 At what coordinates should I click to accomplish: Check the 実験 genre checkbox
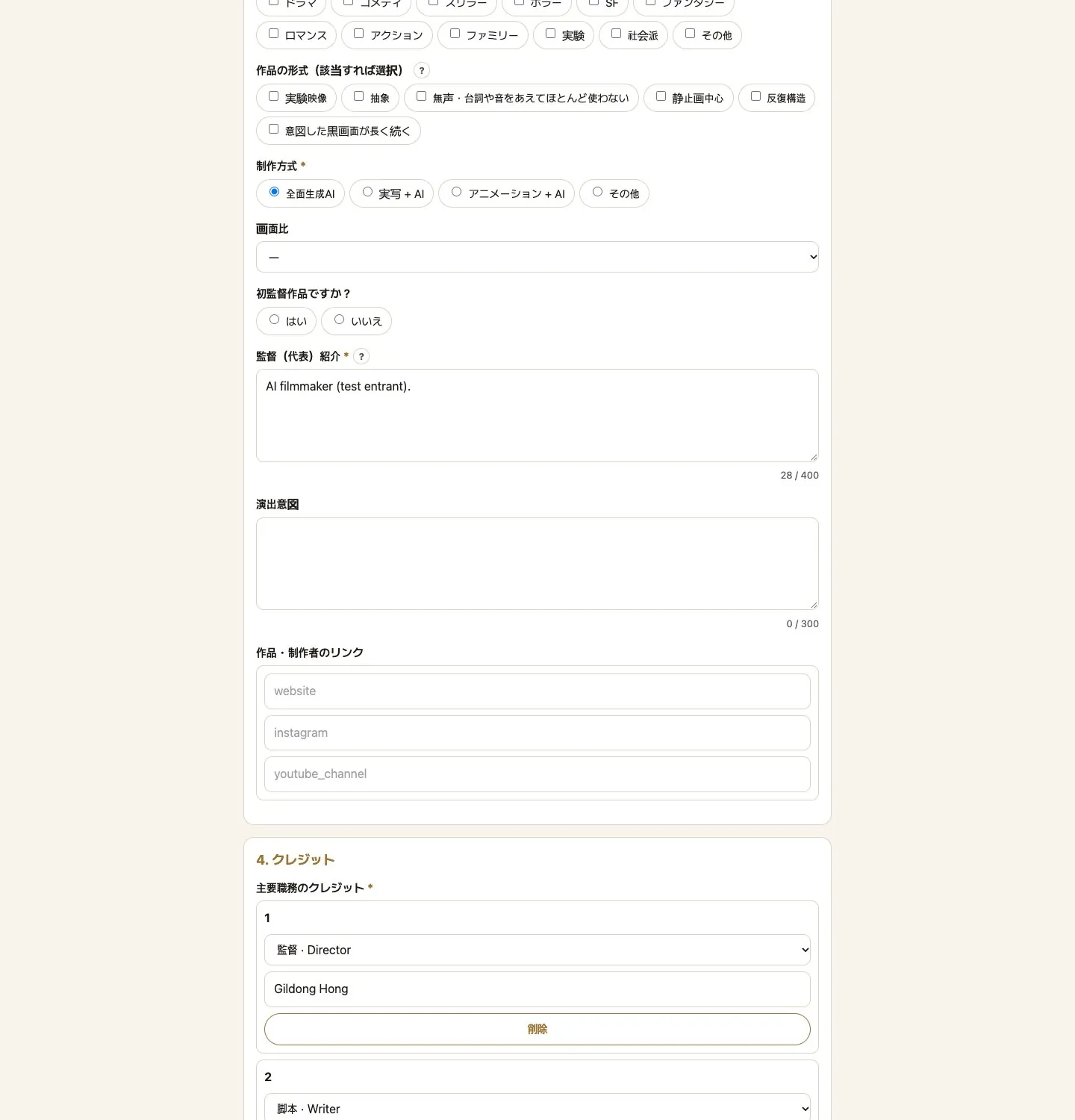coord(551,34)
